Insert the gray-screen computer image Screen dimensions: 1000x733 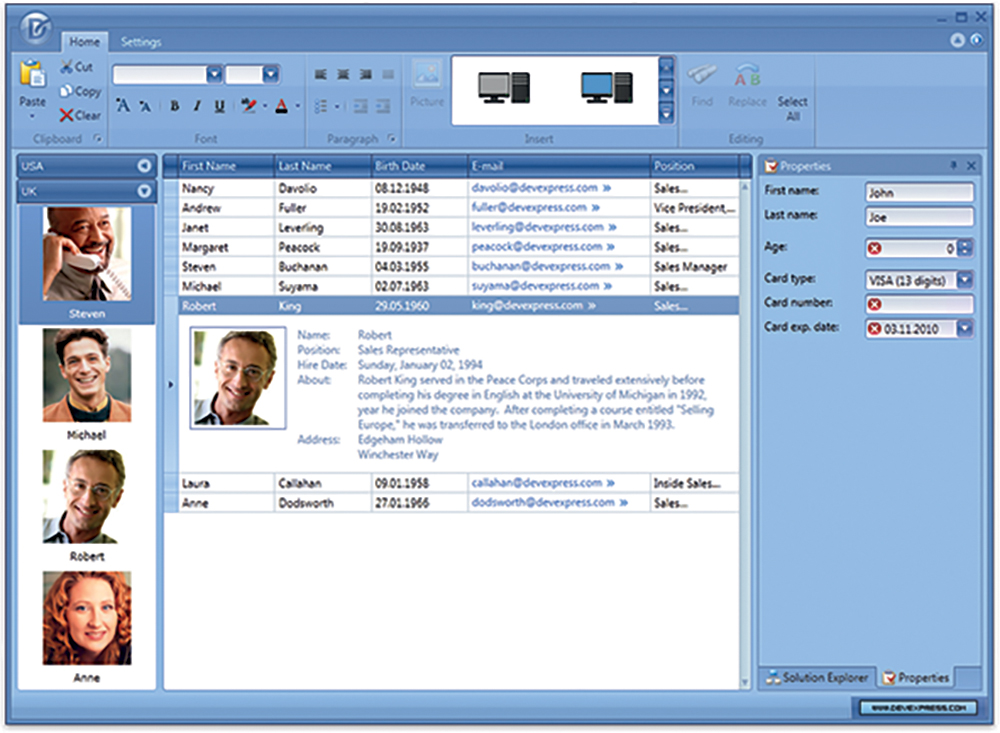pos(503,89)
